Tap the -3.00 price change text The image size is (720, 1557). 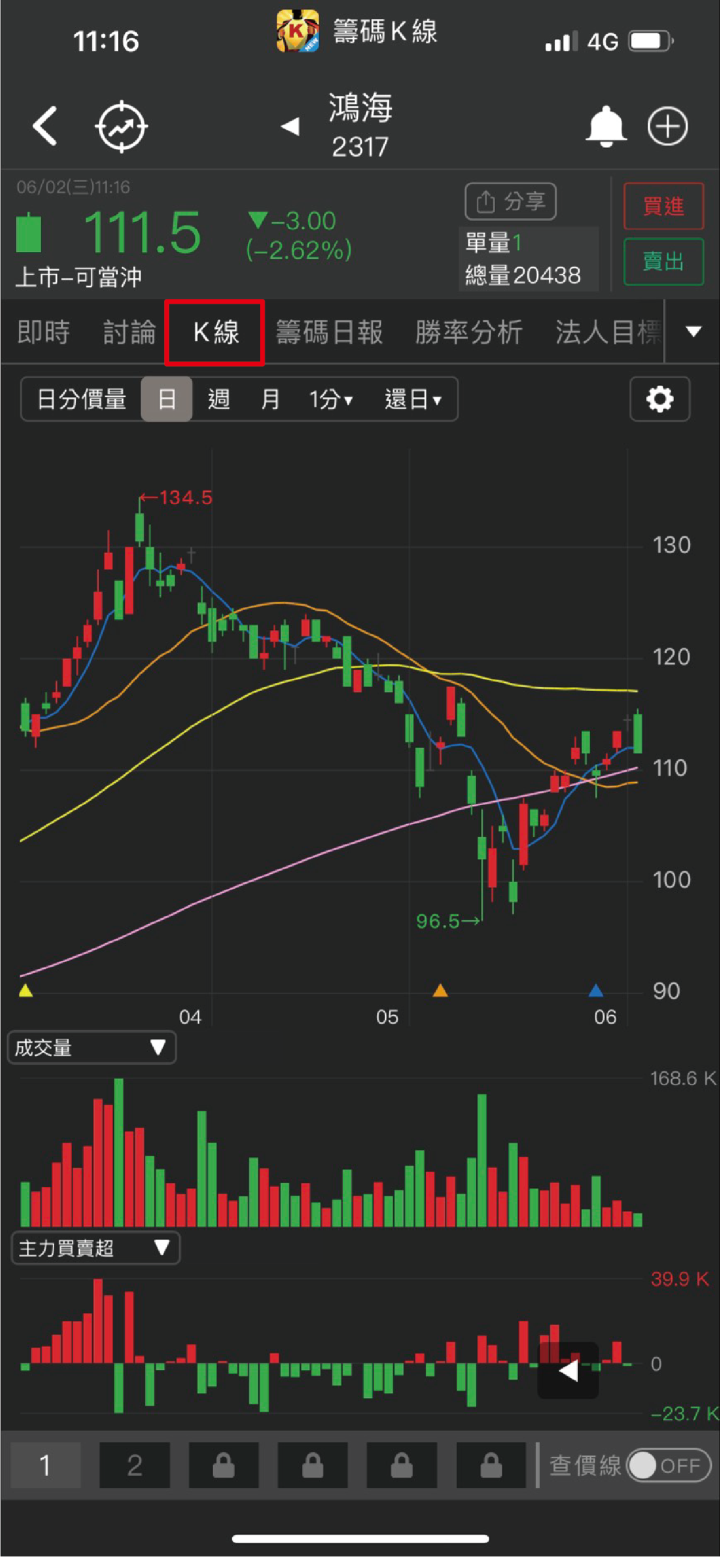pyautogui.click(x=293, y=220)
